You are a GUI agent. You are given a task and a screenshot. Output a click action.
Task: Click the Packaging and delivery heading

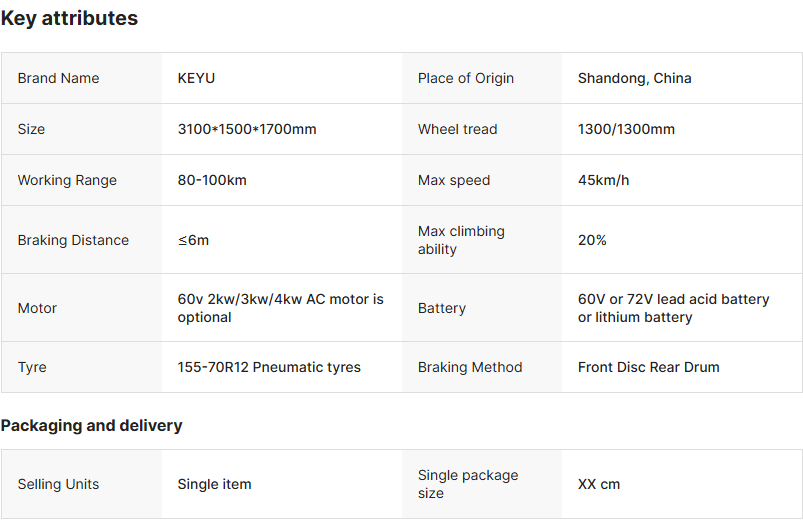point(91,425)
